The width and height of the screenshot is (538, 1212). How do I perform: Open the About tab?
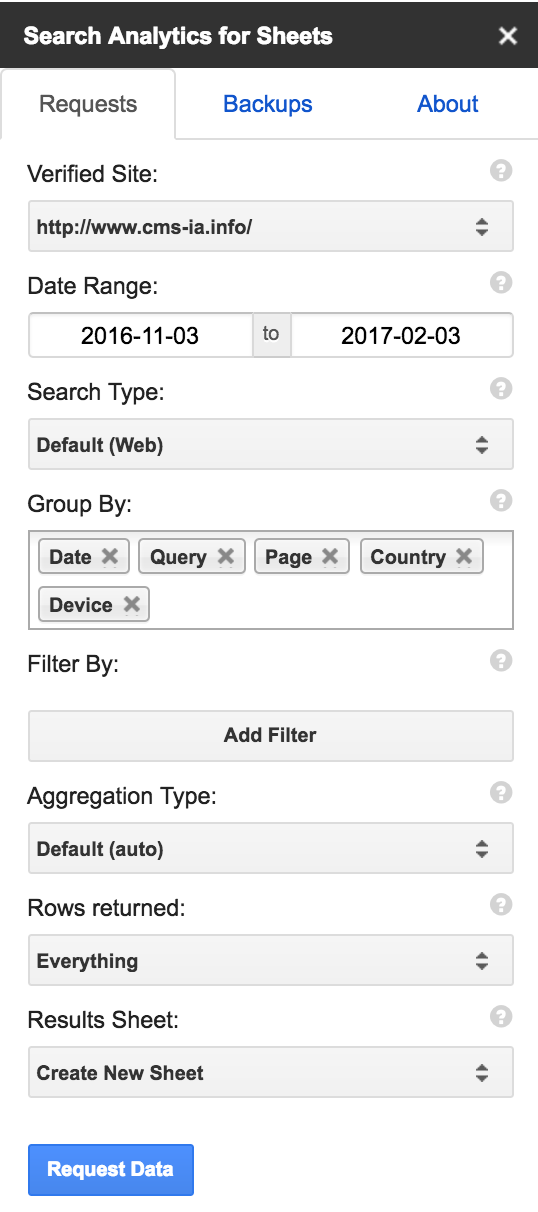tap(448, 104)
